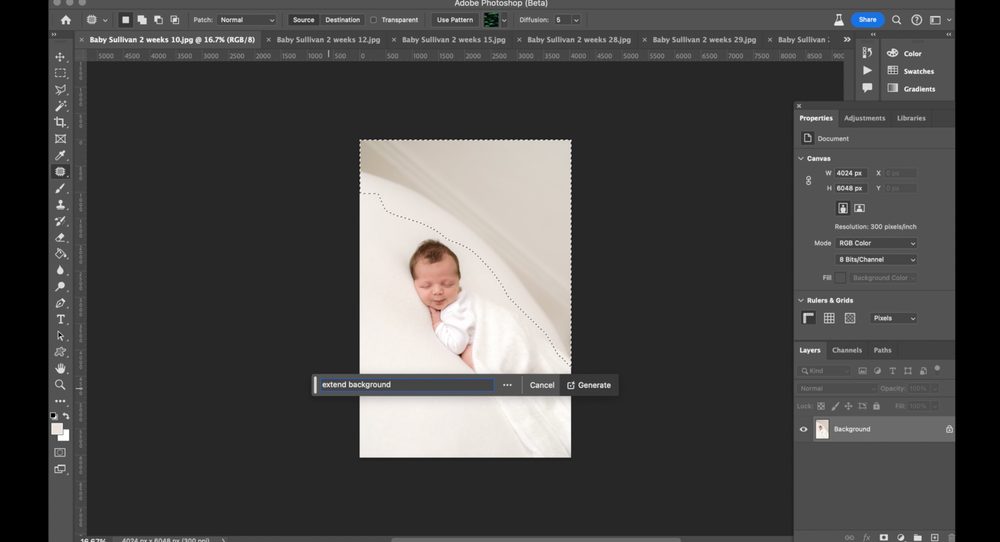Enable the Transparent checkbox

374,20
